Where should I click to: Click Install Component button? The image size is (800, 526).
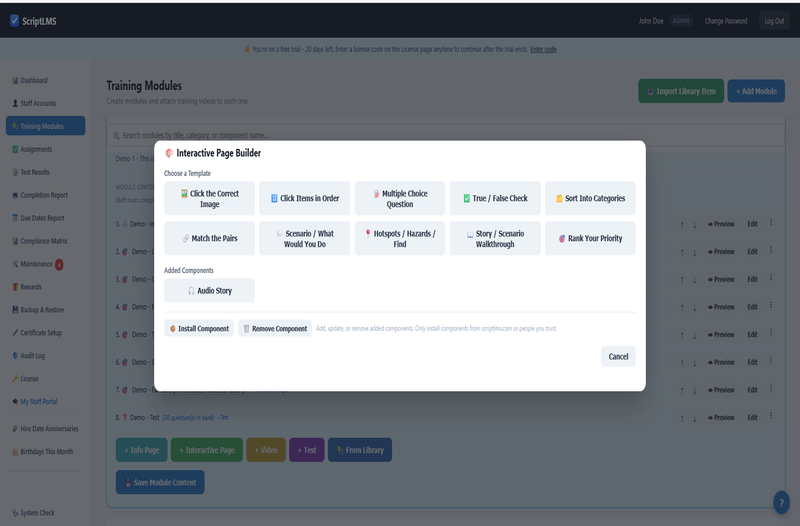(x=199, y=329)
